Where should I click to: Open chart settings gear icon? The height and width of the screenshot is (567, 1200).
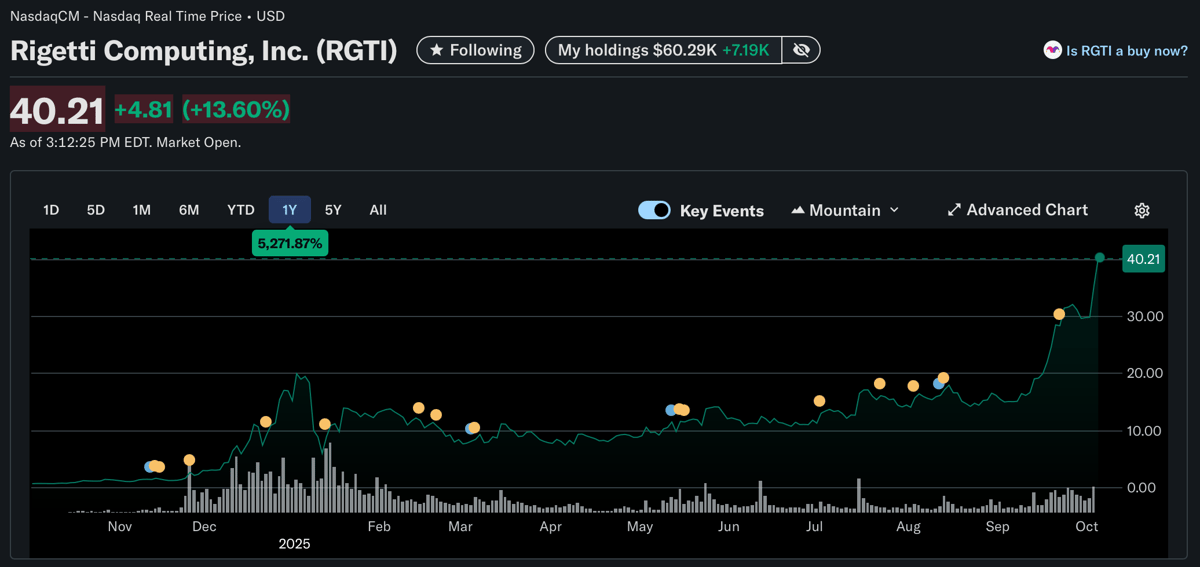tap(1142, 210)
